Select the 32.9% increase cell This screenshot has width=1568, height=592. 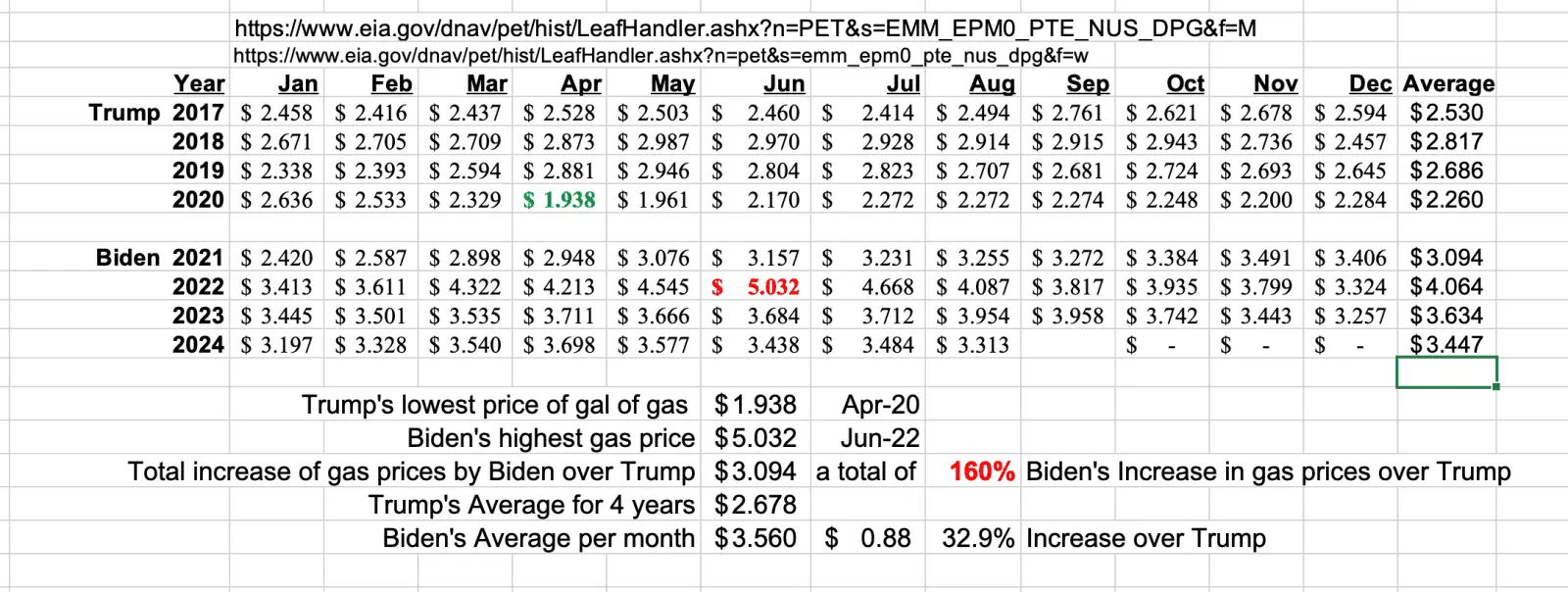978,538
